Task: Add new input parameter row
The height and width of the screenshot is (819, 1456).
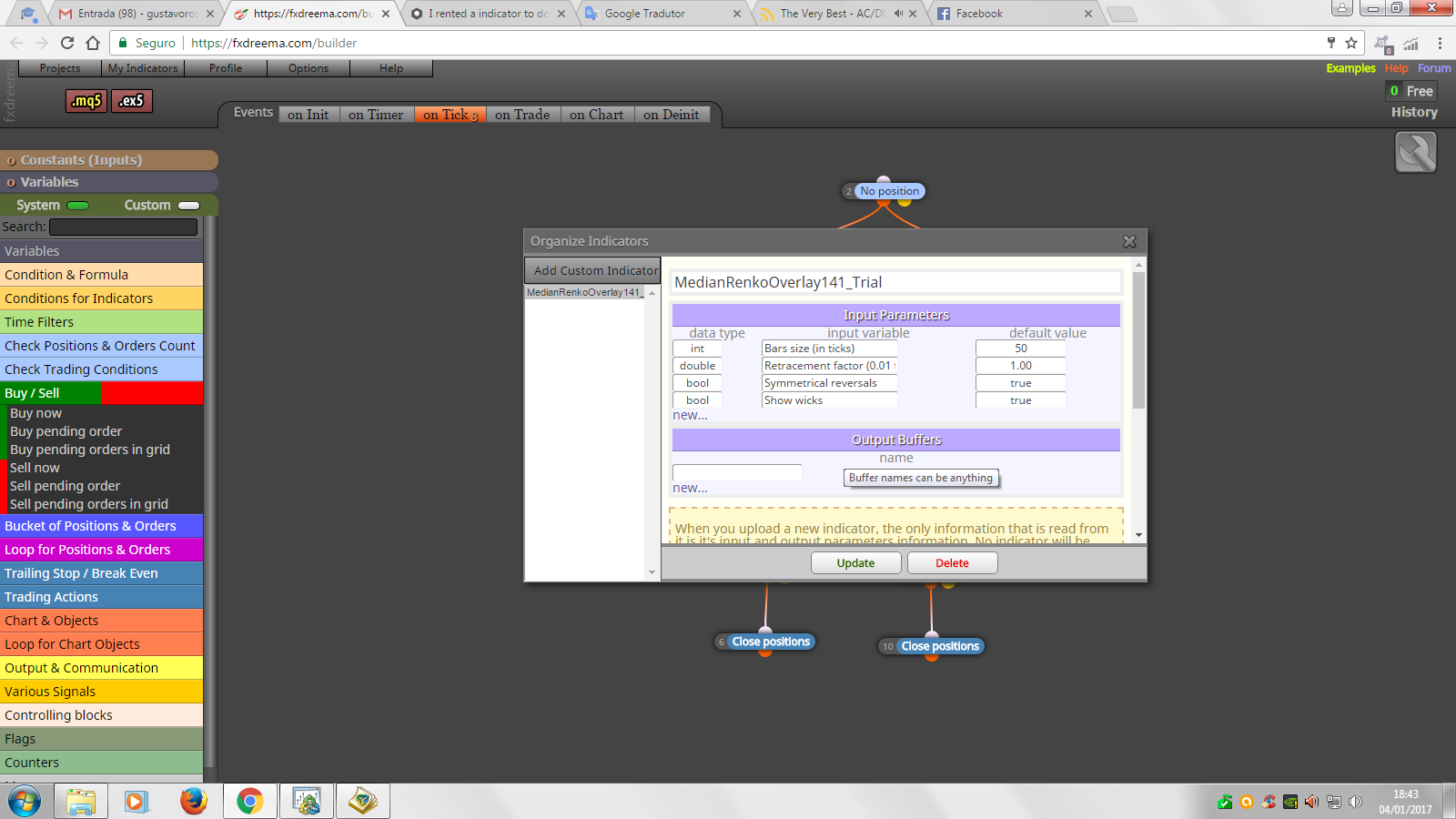Action: (x=690, y=415)
